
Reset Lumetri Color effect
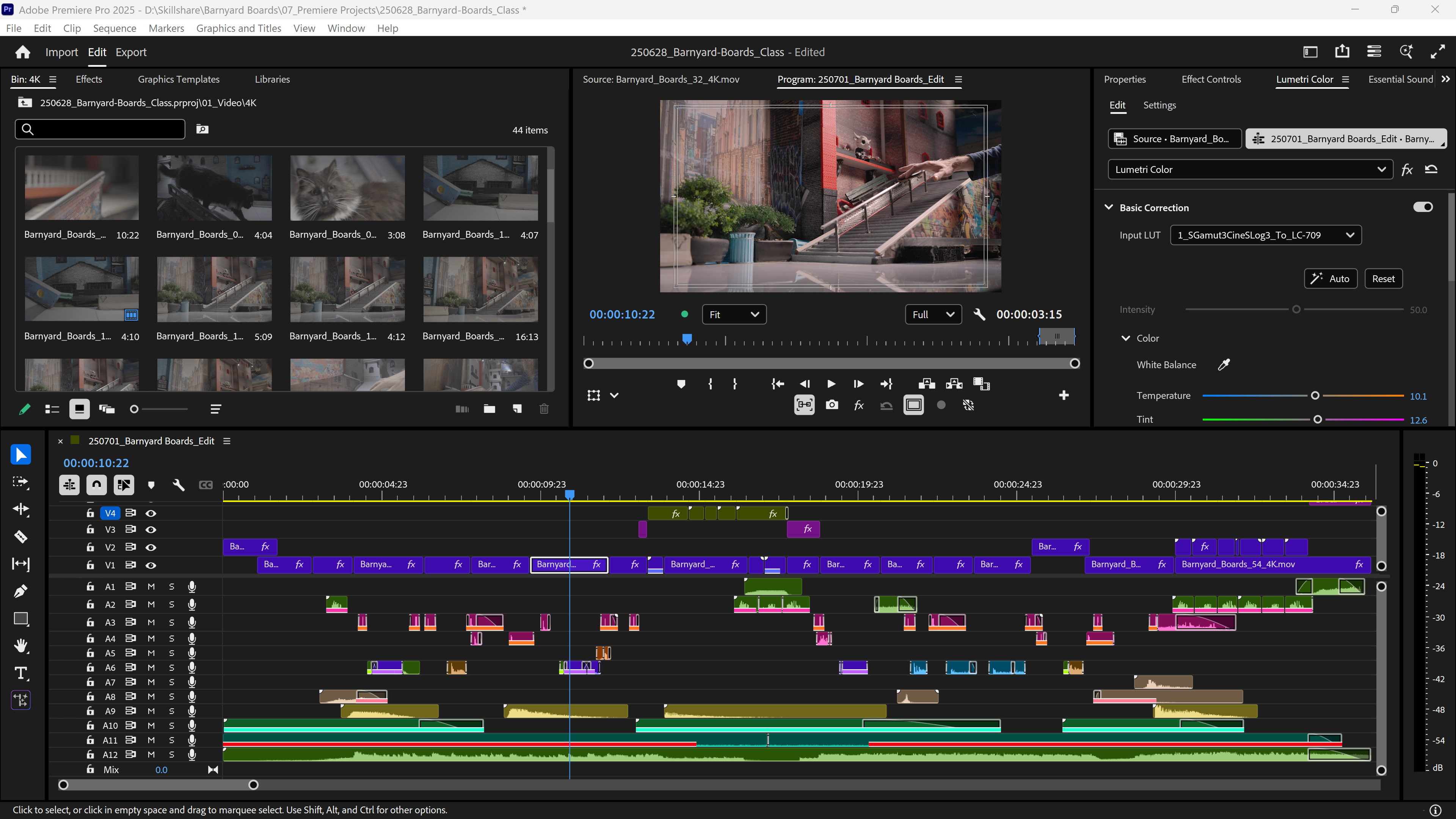pos(1431,169)
